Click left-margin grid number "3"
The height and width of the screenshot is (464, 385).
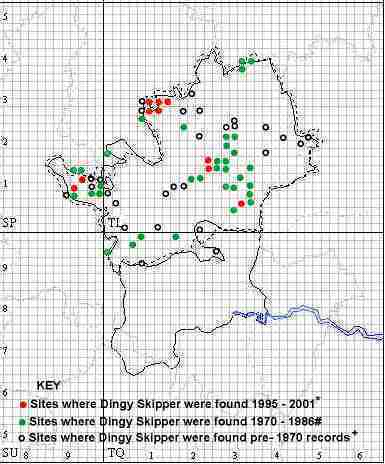coord(5,100)
